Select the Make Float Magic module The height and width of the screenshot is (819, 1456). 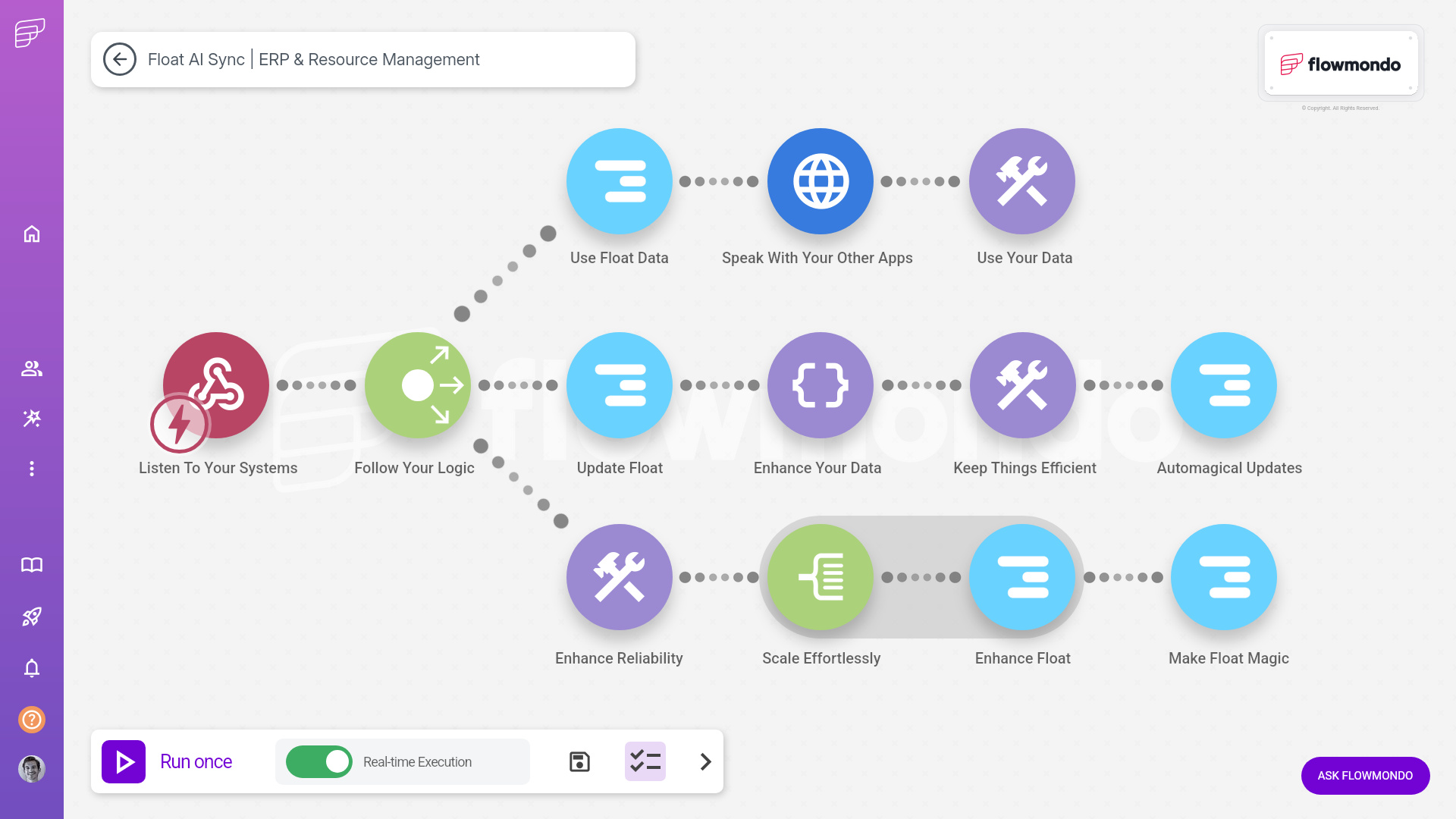coord(1224,577)
